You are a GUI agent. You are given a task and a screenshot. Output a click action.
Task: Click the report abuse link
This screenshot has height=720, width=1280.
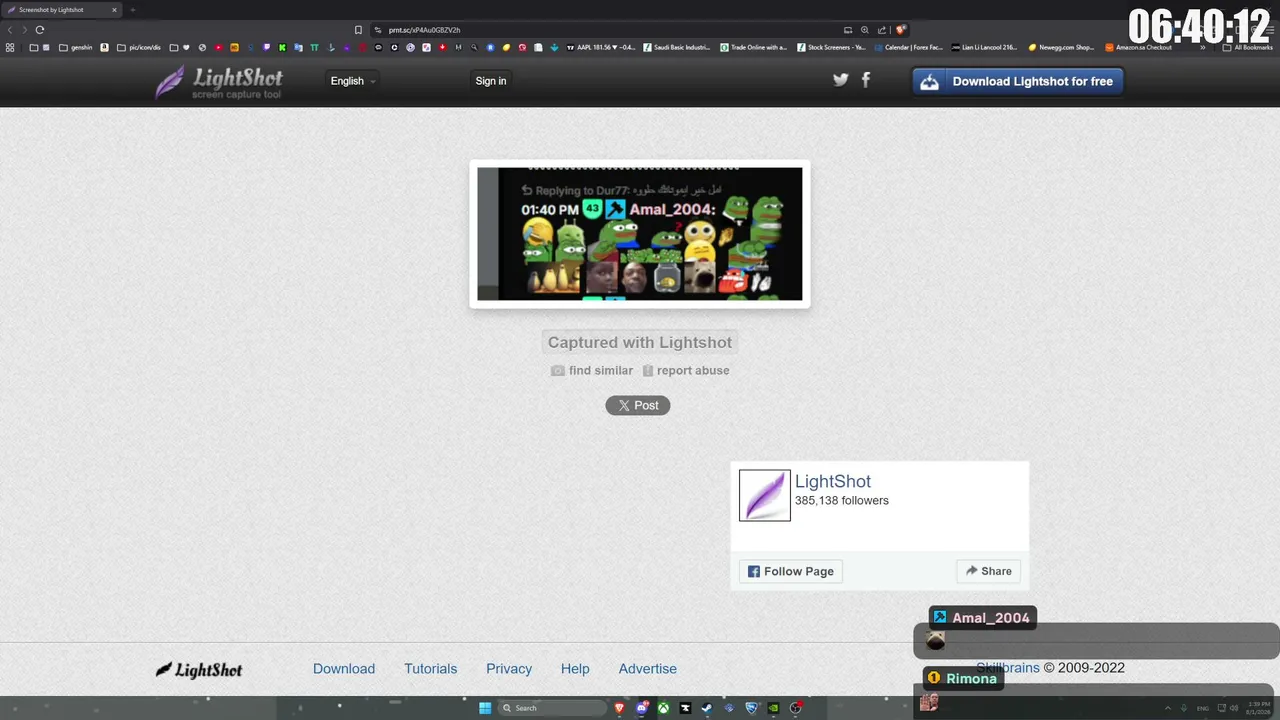[x=686, y=370]
